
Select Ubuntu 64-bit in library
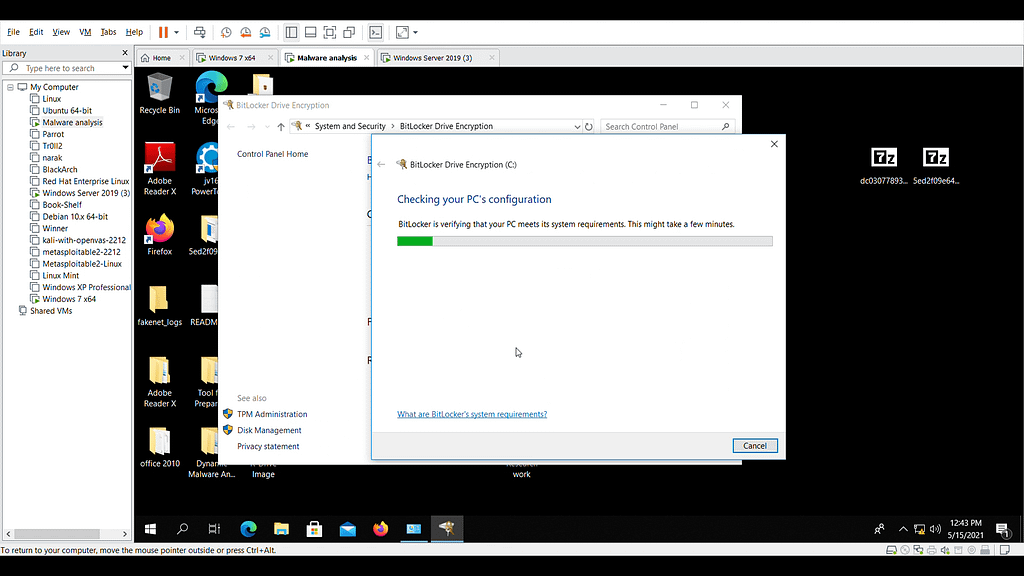point(67,110)
